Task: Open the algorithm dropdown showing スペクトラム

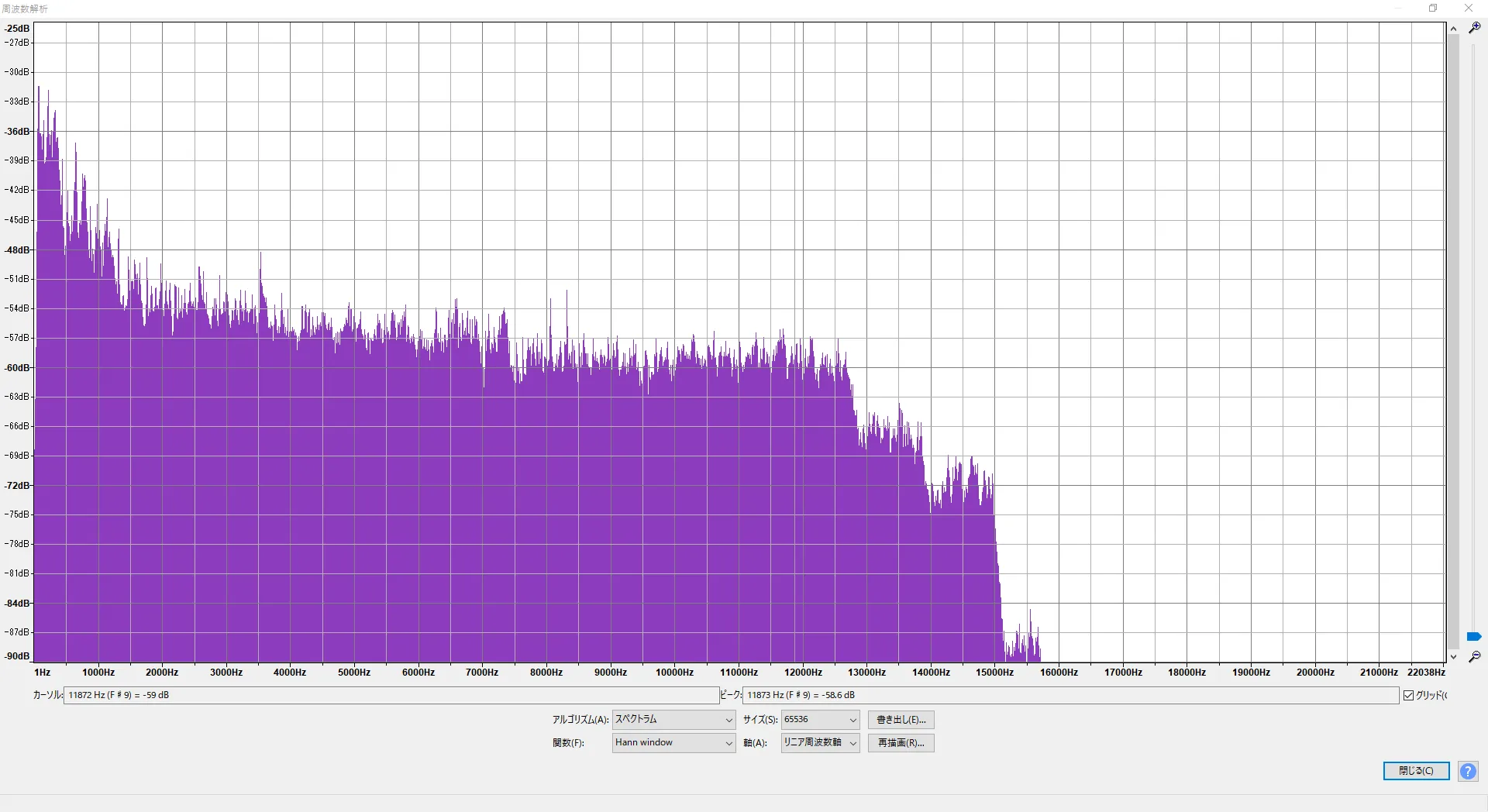Action: coord(673,720)
